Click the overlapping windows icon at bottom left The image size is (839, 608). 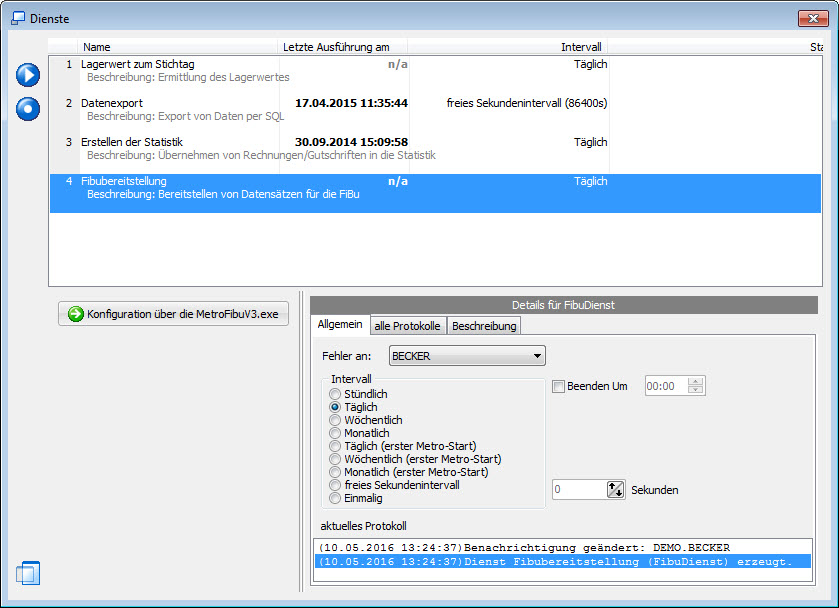coord(28,573)
